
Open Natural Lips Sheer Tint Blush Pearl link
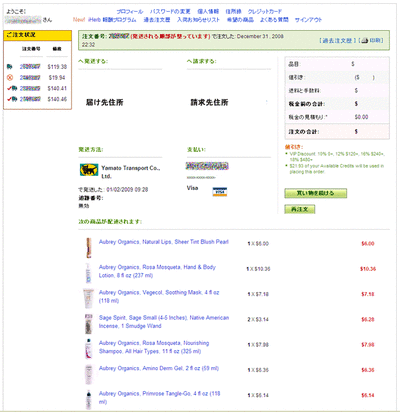coord(164,242)
